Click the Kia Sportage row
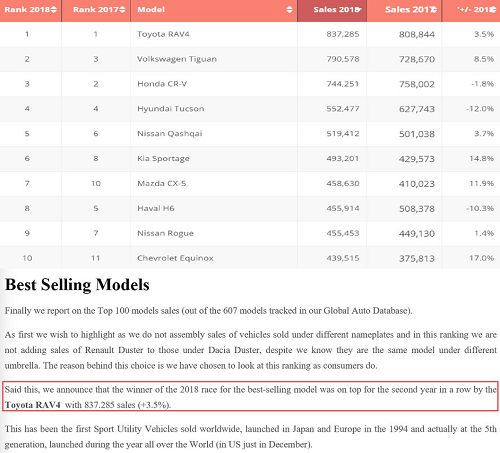The image size is (500, 453). click(x=250, y=159)
